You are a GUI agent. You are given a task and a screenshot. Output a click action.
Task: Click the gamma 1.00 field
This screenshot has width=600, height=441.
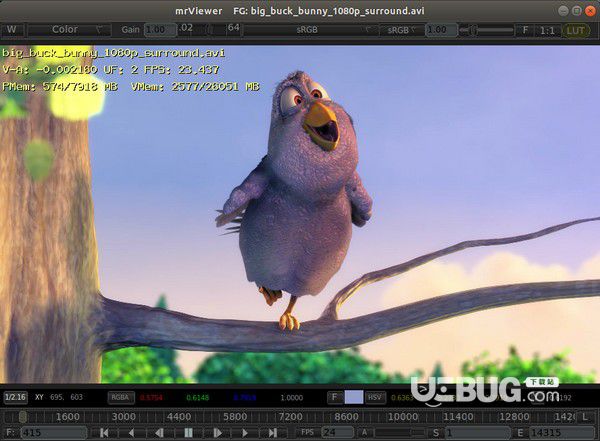click(441, 30)
